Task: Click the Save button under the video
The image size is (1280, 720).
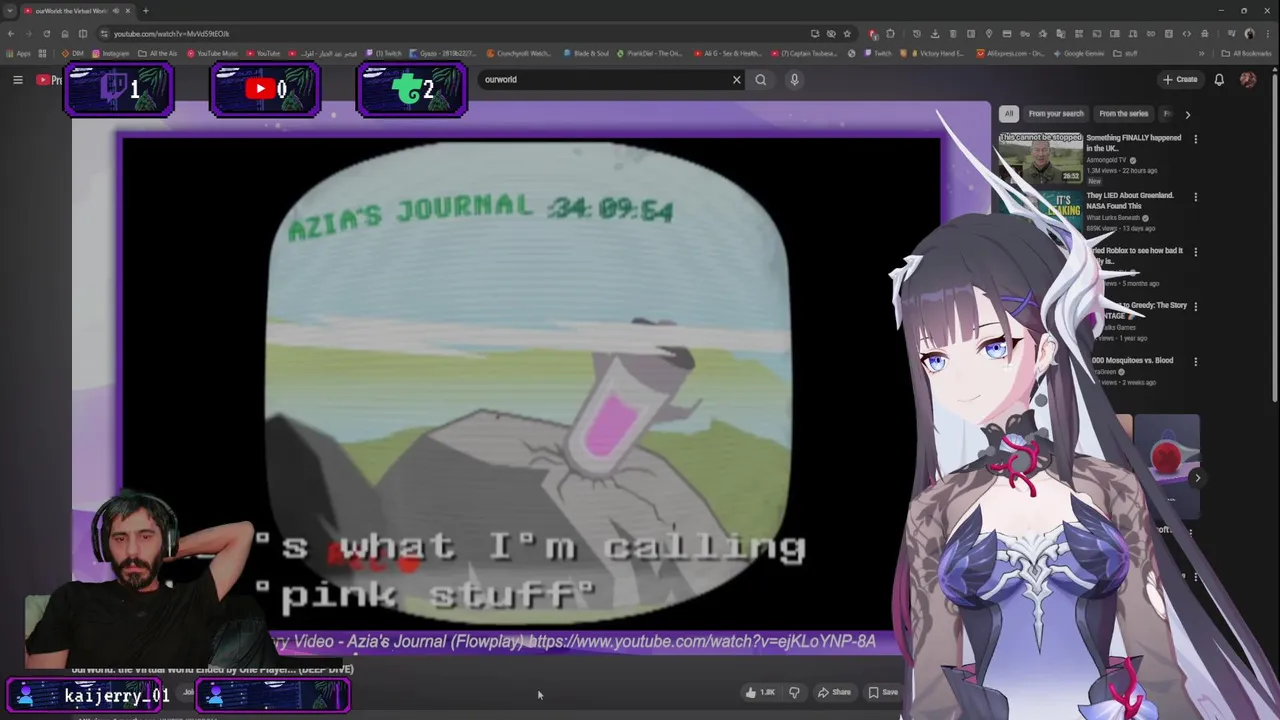Action: pos(883,692)
